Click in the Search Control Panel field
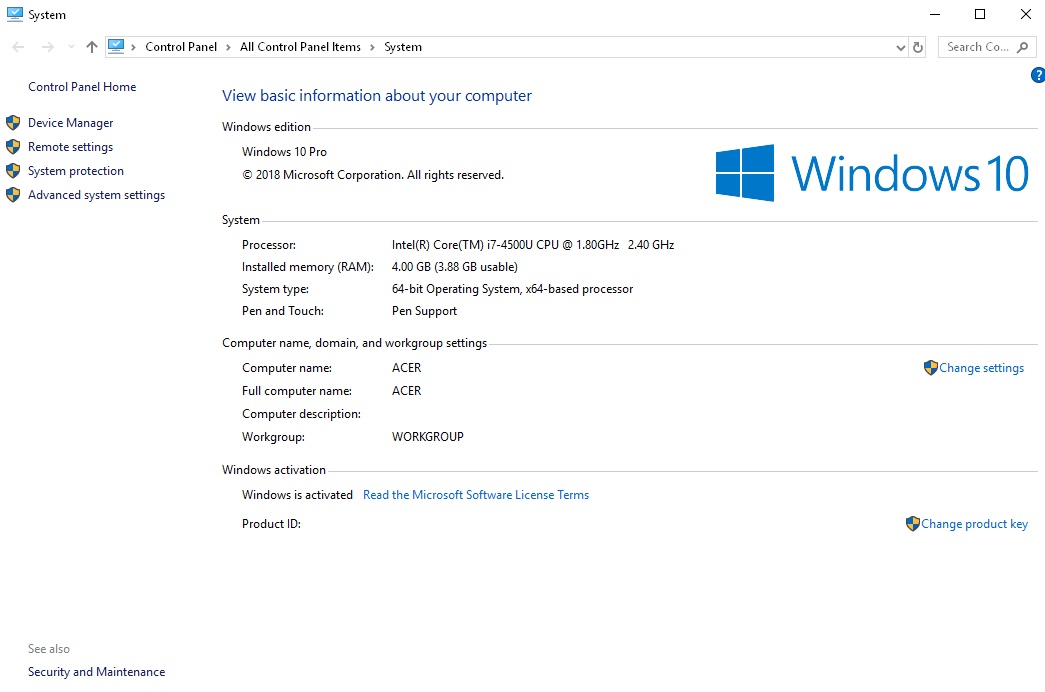The image size is (1045, 692). [986, 47]
